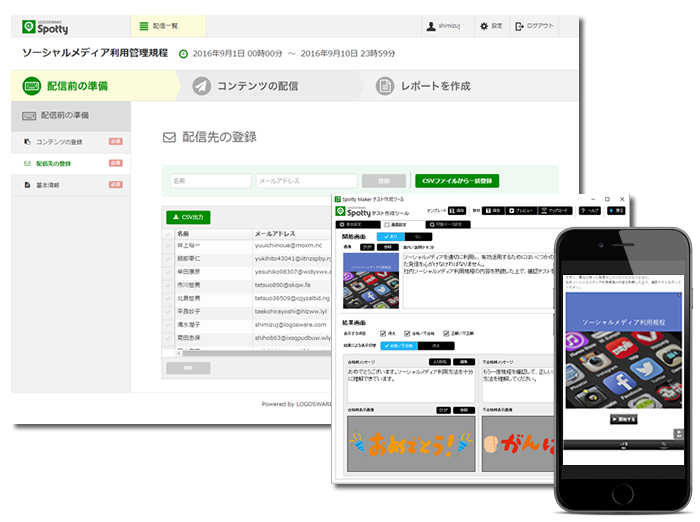The width and height of the screenshot is (700, 522).
Task: Click the メールアドレス input field
Action: [306, 181]
